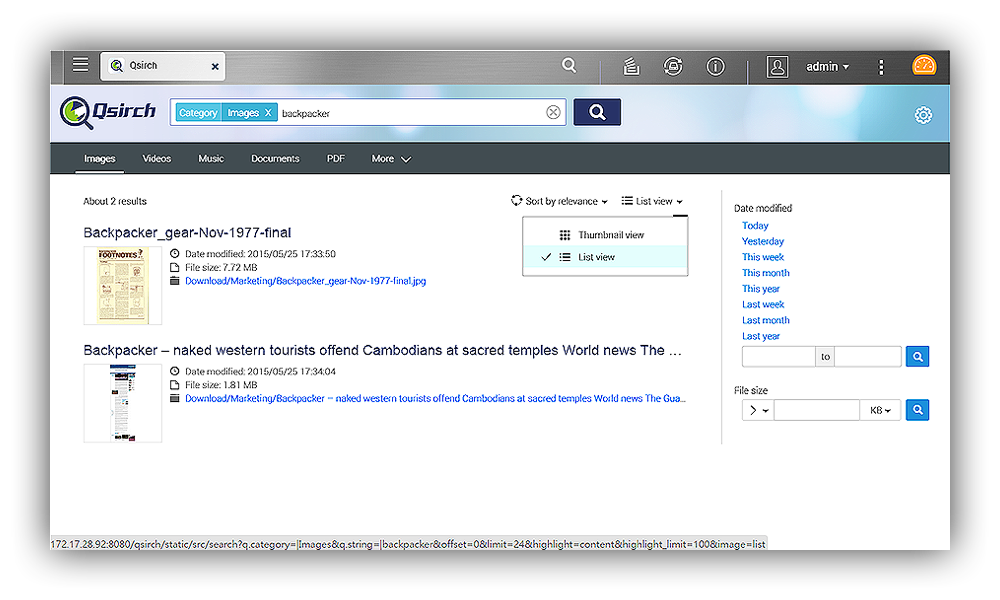1000x600 pixels.
Task: Click the Qsirch logo
Action: (x=107, y=112)
